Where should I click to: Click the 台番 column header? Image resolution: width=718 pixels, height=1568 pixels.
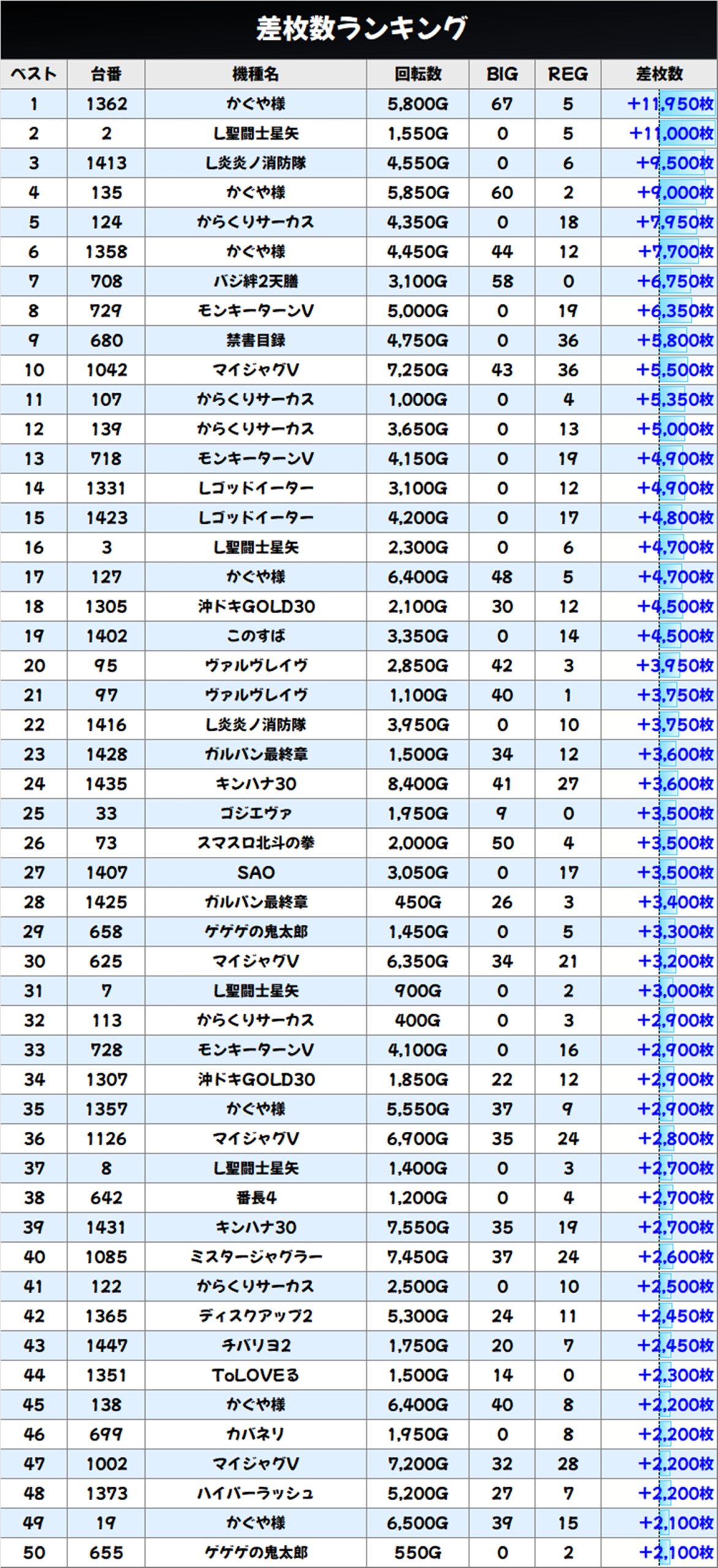click(x=106, y=74)
